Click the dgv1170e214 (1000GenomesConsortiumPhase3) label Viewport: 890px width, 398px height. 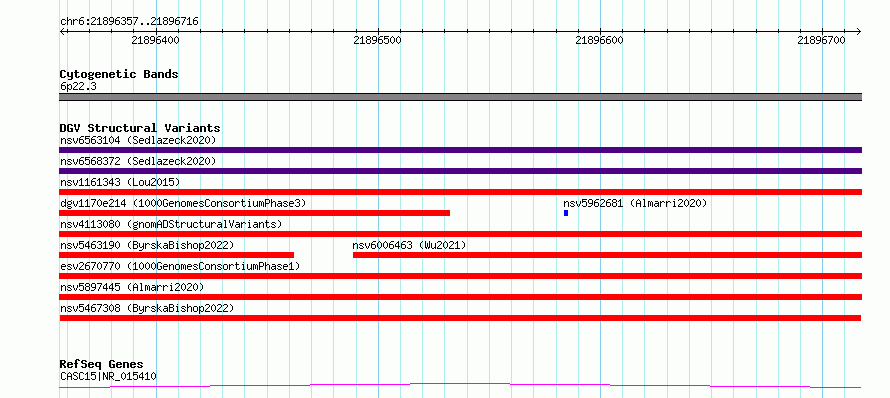(183, 203)
